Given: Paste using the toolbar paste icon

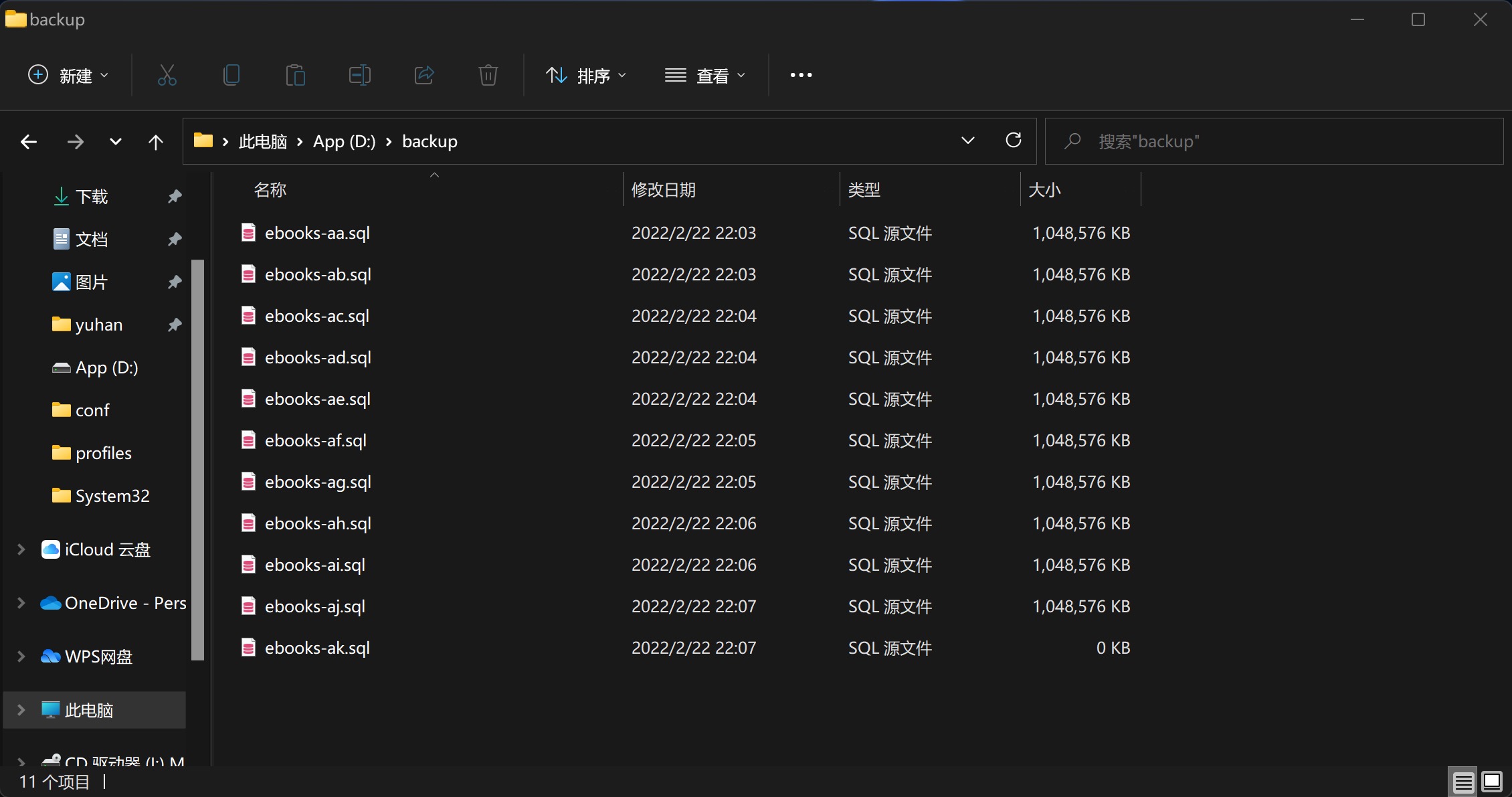Looking at the screenshot, I should click(294, 75).
